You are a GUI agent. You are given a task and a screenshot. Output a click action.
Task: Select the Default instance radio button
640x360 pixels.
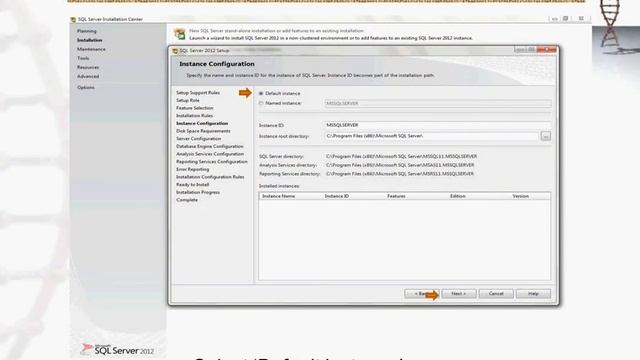261,93
